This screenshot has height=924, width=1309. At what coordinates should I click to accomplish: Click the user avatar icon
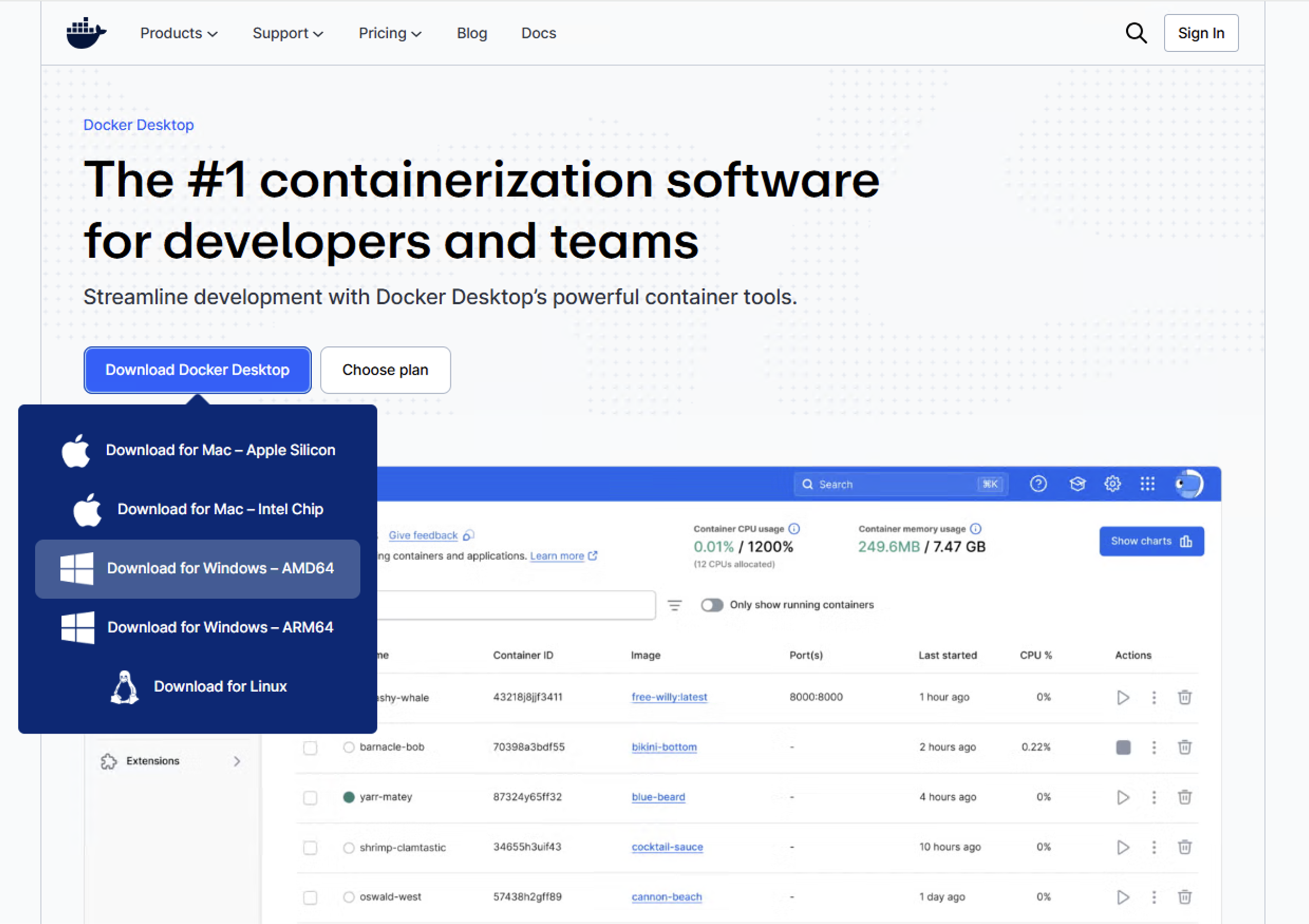pos(1189,484)
